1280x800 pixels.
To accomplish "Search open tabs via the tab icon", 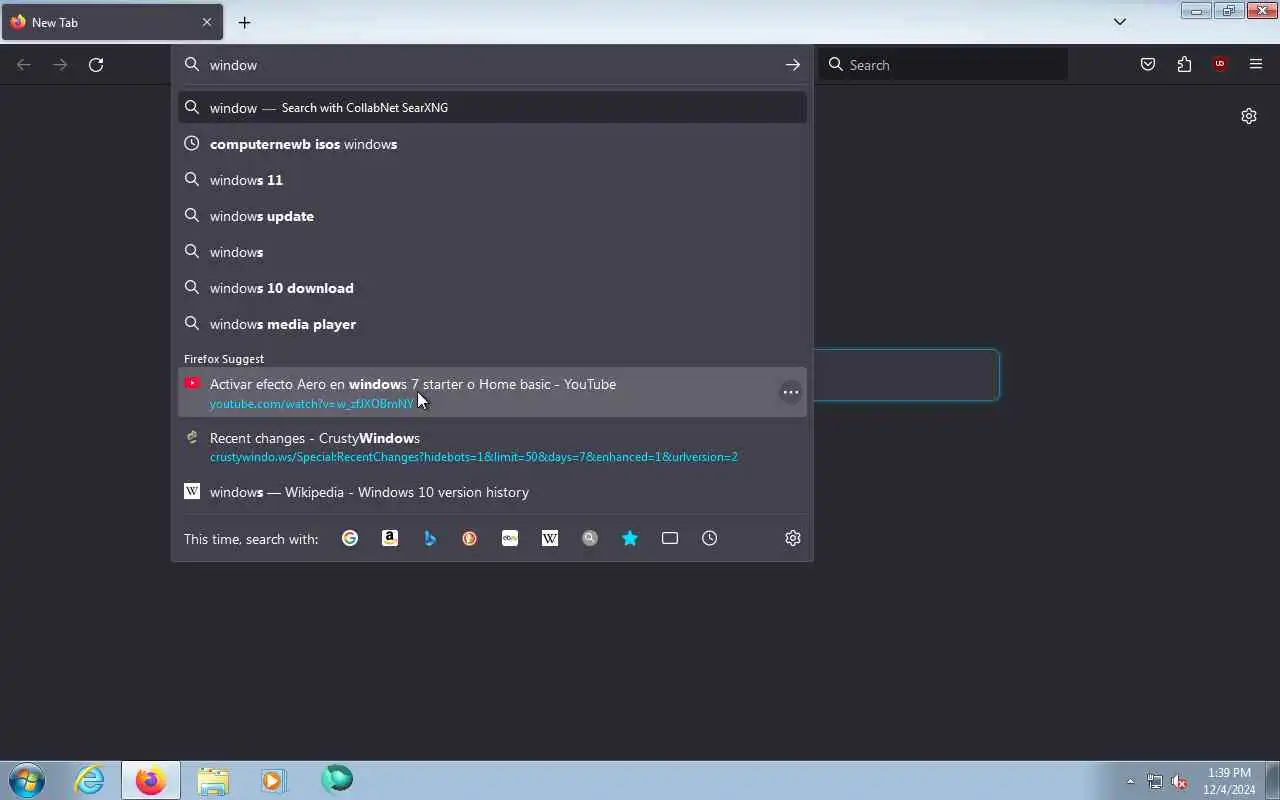I will click(x=670, y=538).
